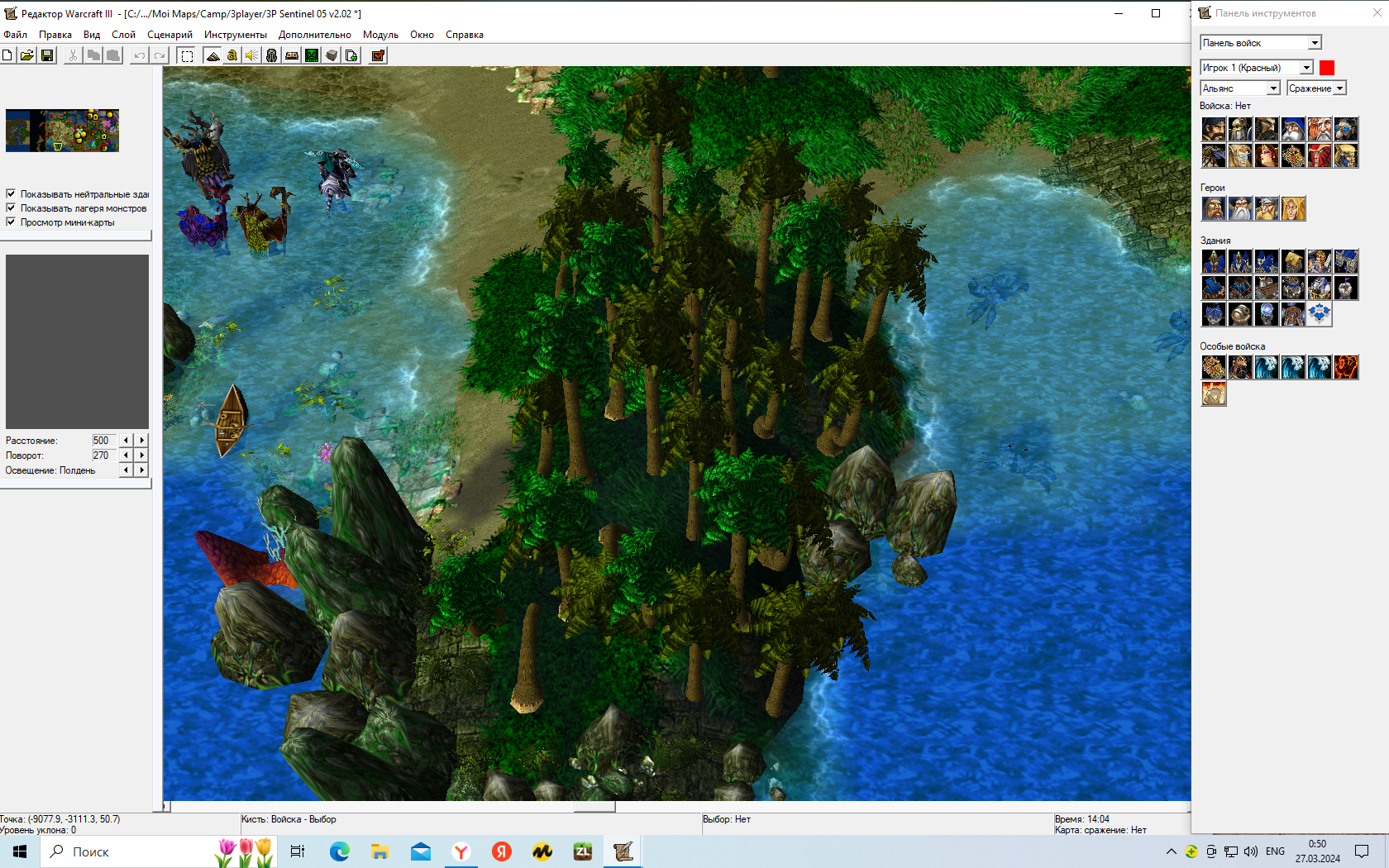Screen dimensions: 1389x868
Task: Select the Blood Mage hero portrait
Action: pos(1293,208)
